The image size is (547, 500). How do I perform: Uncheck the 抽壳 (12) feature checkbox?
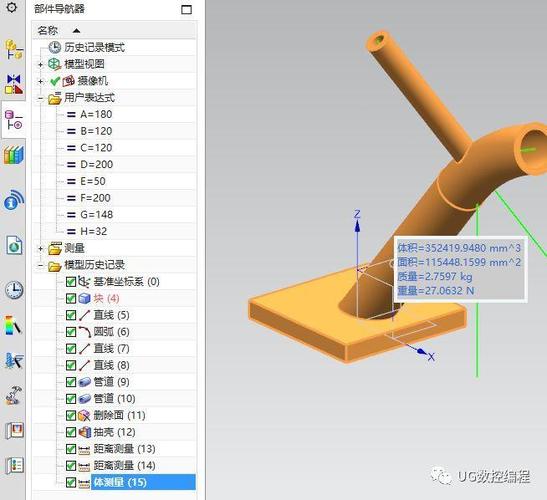71,432
